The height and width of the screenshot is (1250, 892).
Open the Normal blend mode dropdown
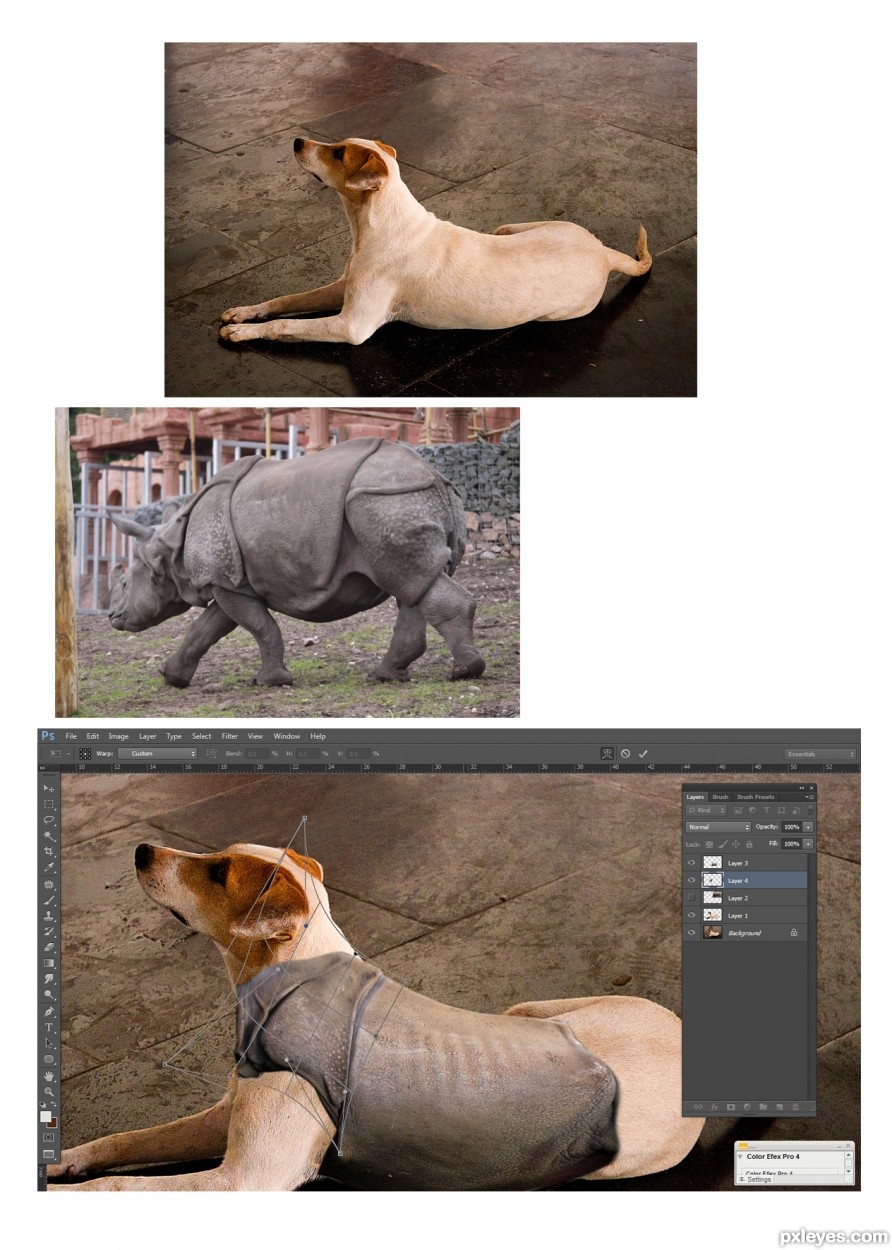(718, 827)
